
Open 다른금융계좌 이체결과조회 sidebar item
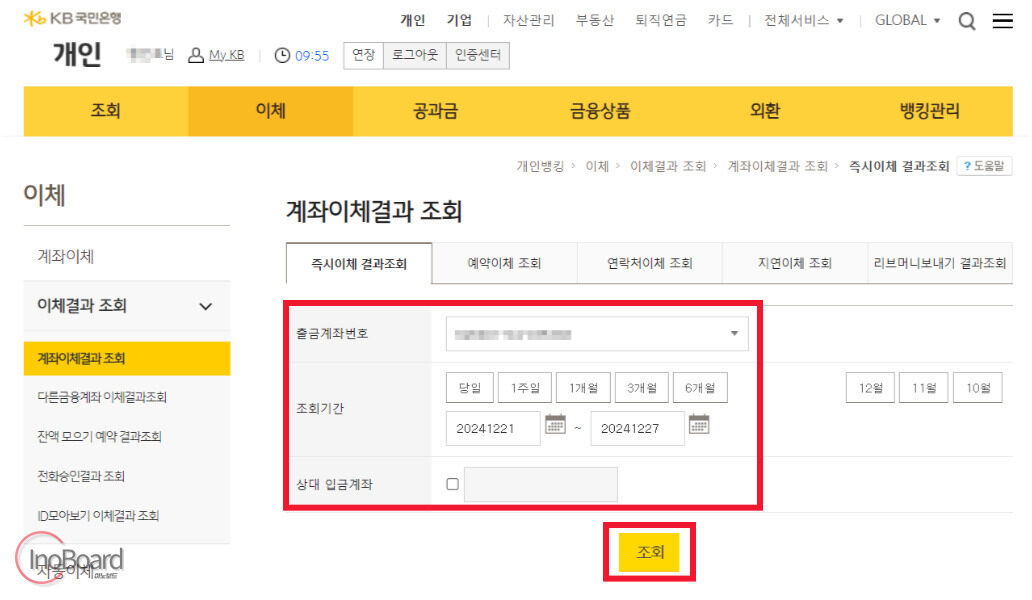[102, 397]
